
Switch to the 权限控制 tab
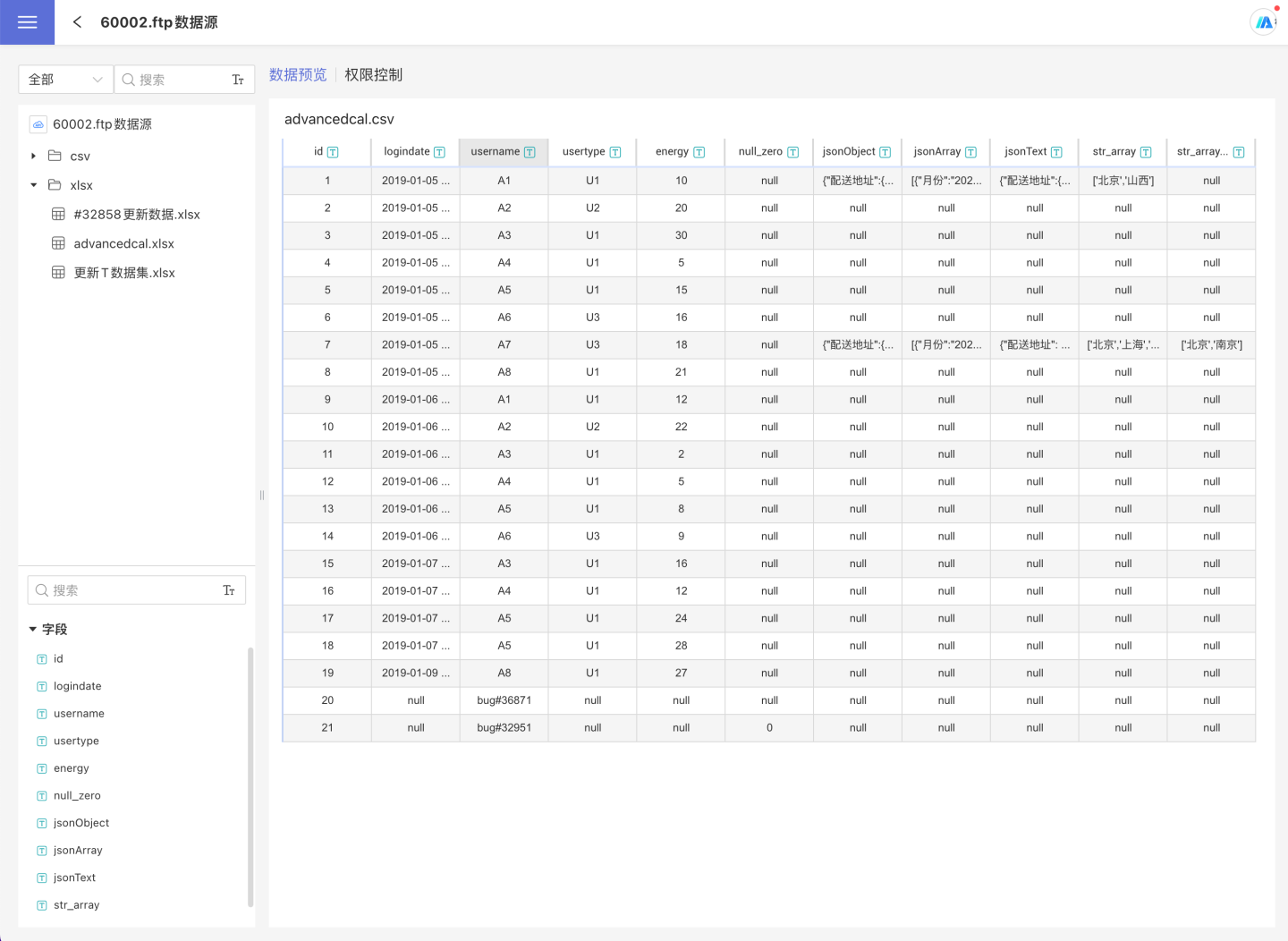click(x=373, y=75)
